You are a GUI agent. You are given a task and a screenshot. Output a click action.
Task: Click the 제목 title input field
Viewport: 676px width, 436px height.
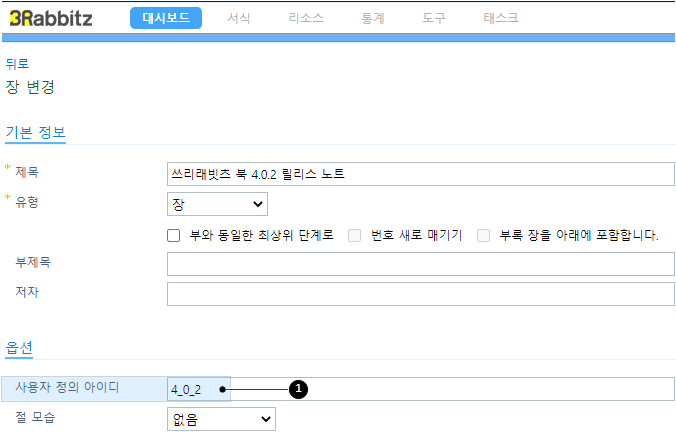pyautogui.click(x=421, y=174)
